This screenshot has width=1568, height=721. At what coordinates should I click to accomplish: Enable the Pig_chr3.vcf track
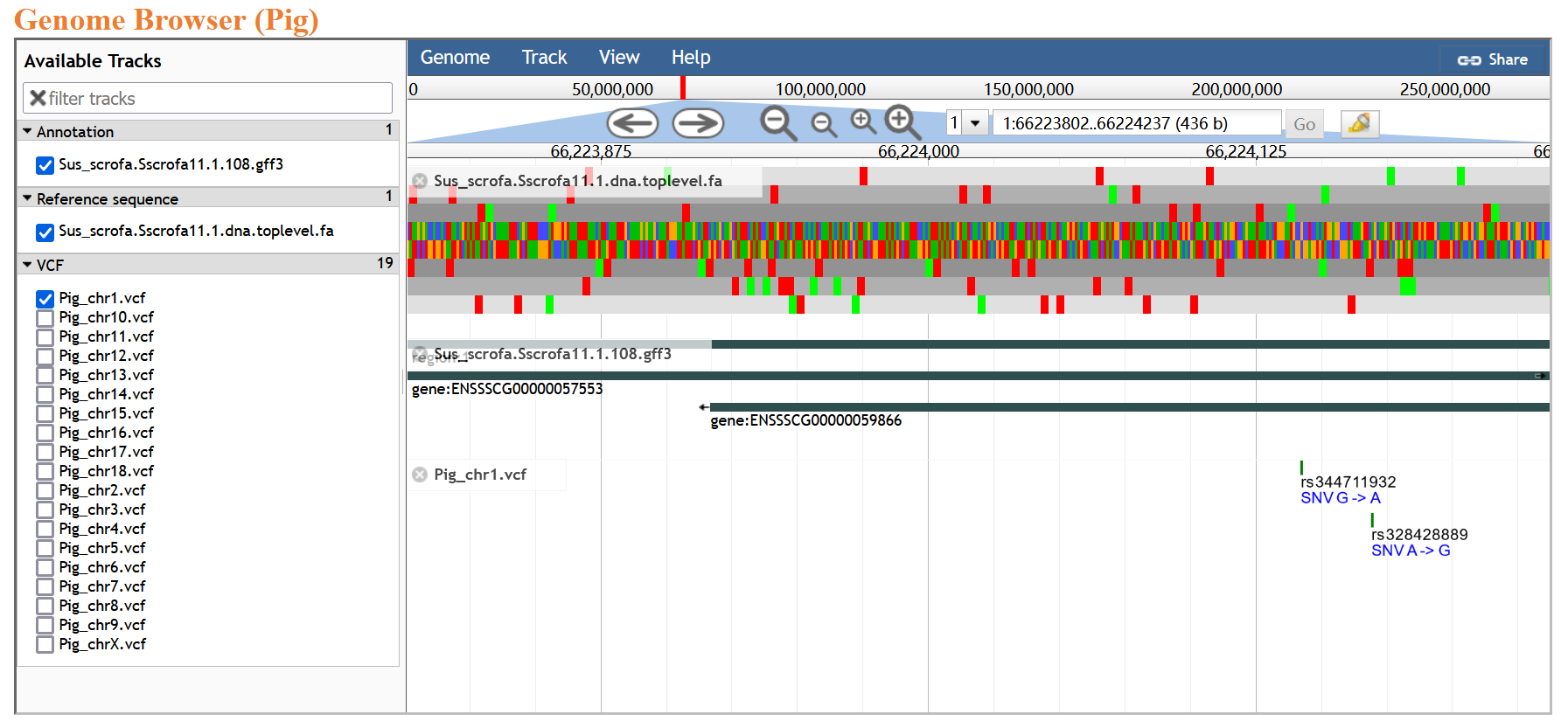[45, 510]
